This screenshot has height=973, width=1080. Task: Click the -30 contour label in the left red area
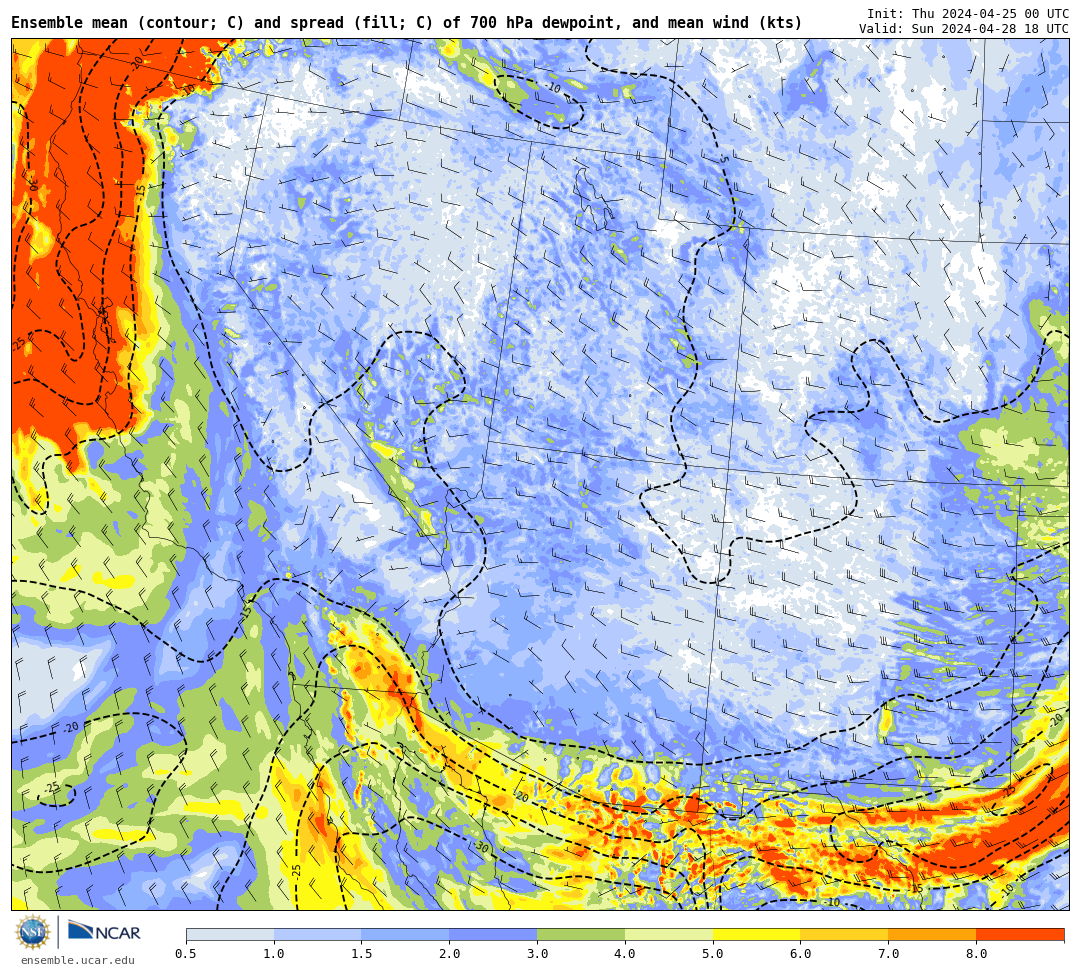pyautogui.click(x=34, y=181)
